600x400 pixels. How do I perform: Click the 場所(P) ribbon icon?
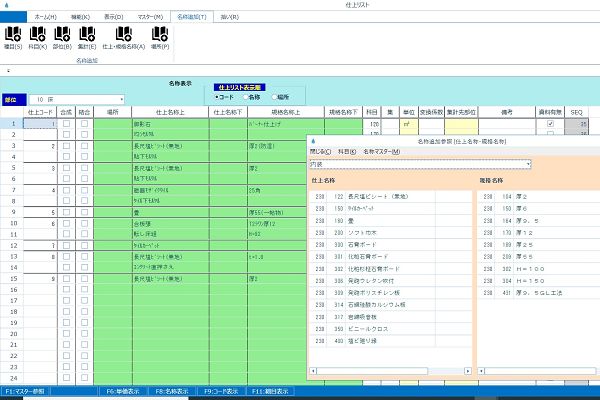[160, 38]
